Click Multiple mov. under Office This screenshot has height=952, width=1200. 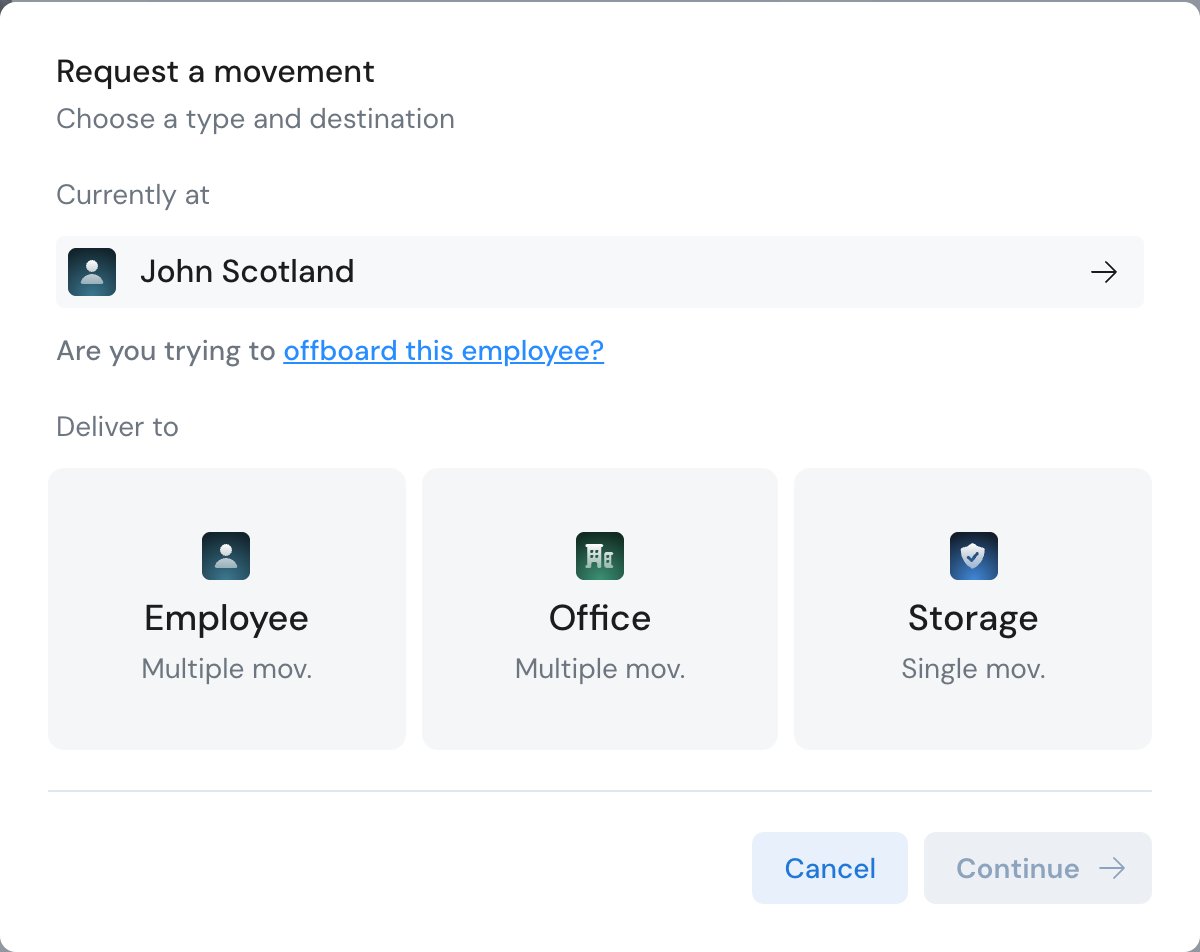point(600,669)
